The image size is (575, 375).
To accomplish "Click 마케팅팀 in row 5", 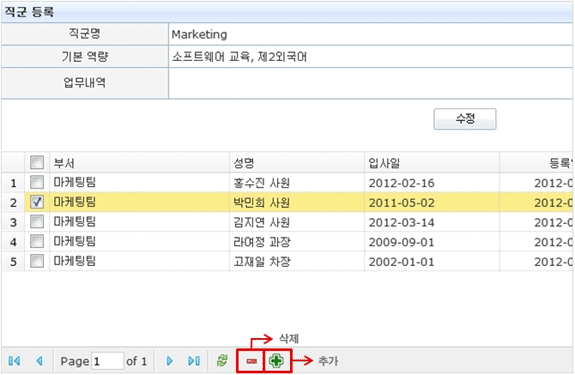I will 74,261.
